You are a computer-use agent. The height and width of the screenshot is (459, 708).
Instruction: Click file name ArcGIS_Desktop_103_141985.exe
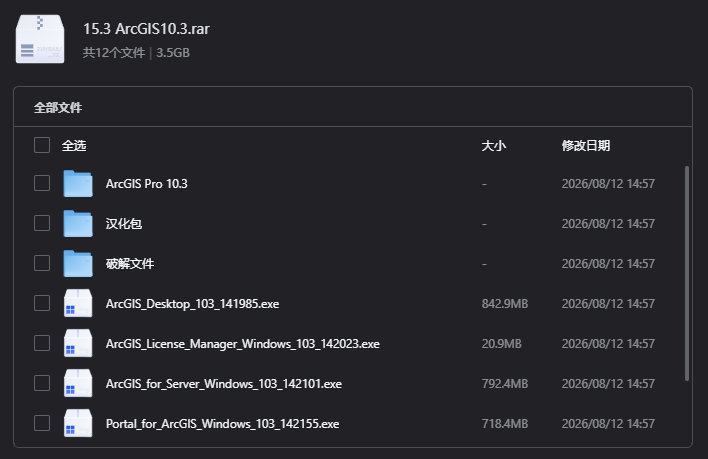[192, 304]
